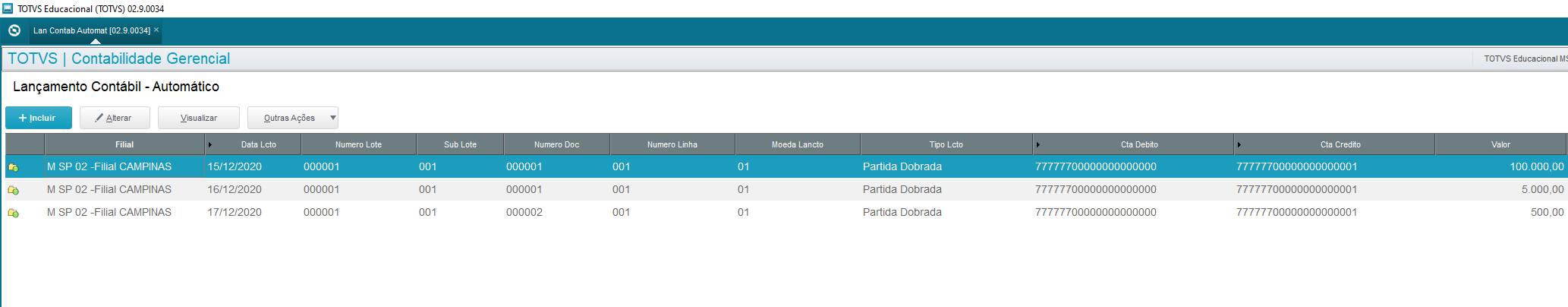Click the Numero Lote column header

point(359,144)
